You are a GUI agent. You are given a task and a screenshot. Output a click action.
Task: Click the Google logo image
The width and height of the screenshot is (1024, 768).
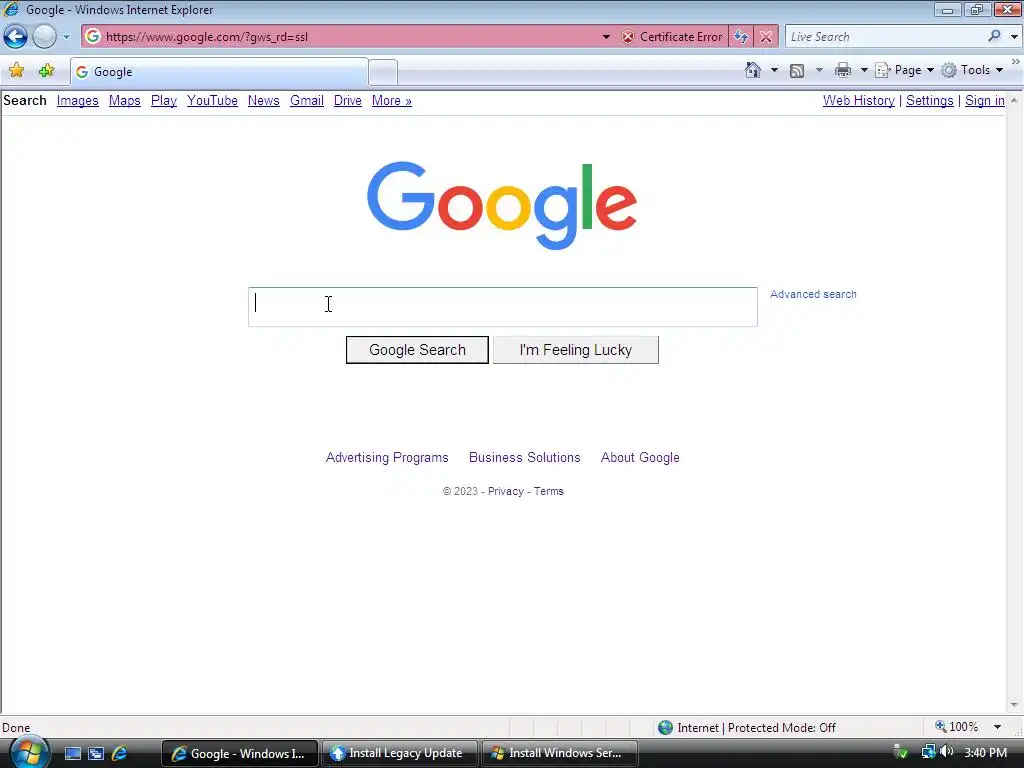502,205
